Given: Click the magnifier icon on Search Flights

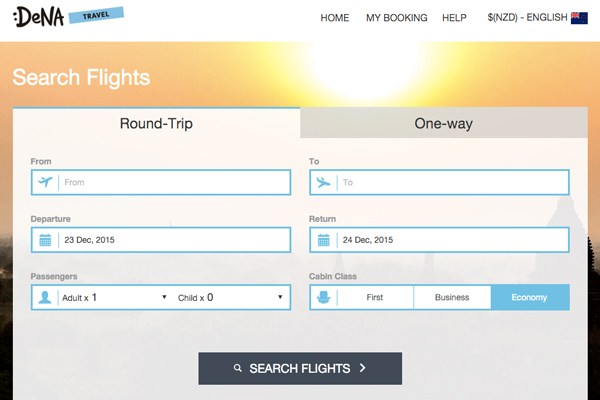Looking at the screenshot, I should pyautogui.click(x=238, y=368).
